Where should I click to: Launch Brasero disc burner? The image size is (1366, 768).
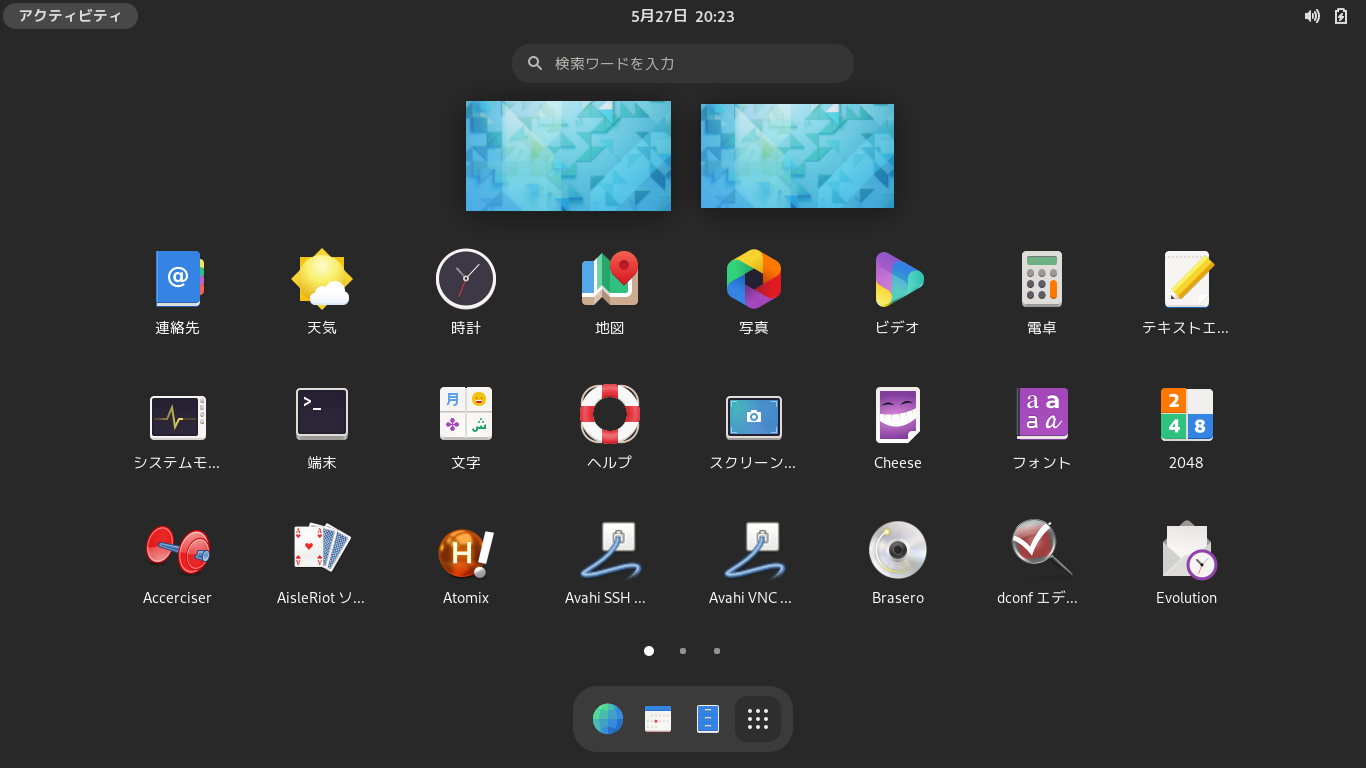click(898, 549)
